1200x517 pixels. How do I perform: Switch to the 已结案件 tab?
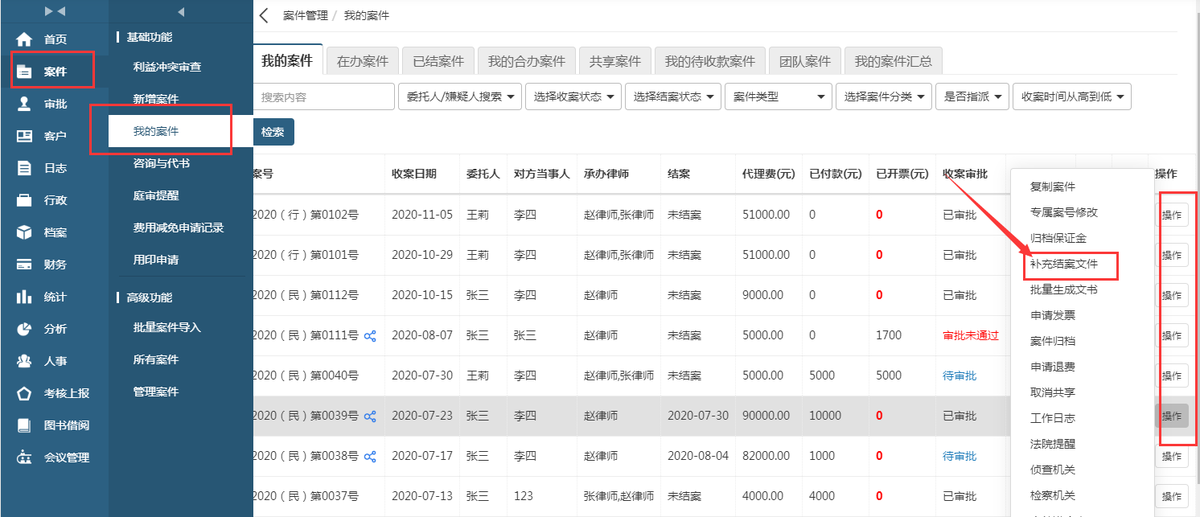(438, 61)
